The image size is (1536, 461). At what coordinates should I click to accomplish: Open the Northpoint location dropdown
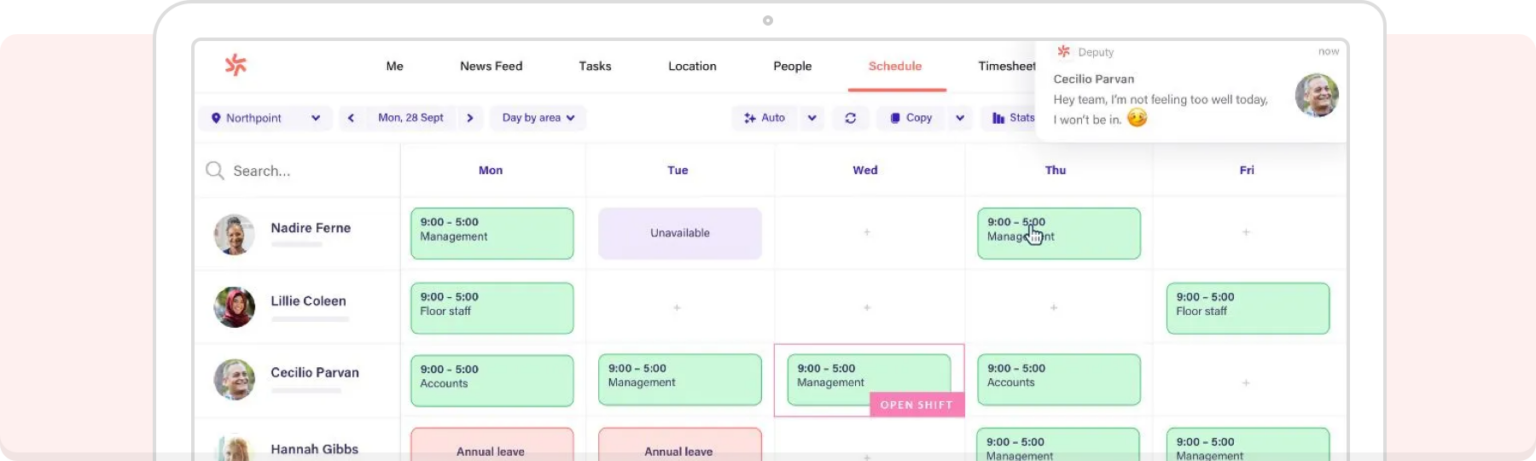click(x=265, y=118)
